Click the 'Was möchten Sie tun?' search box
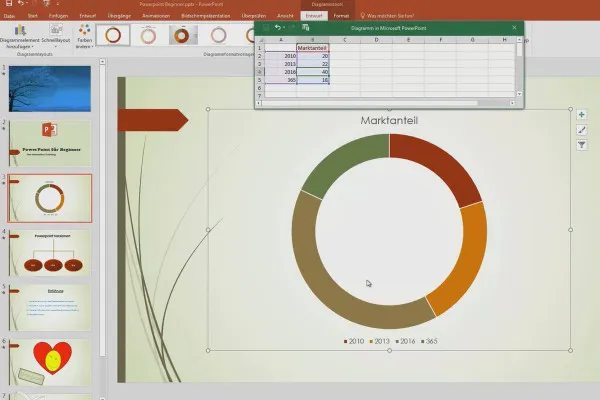The height and width of the screenshot is (400, 600). (x=387, y=16)
